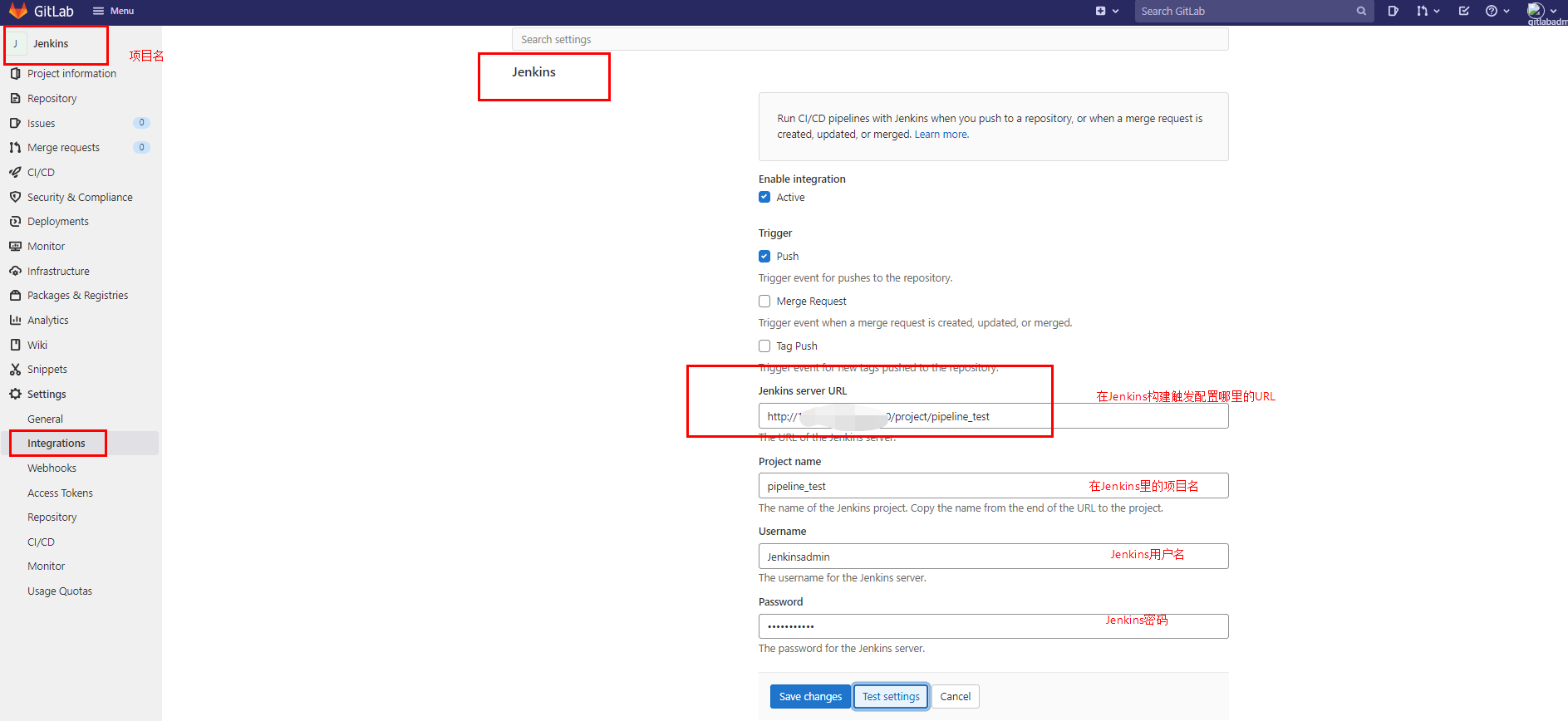Click the Cancel button
This screenshot has height=721, width=1568.
(x=956, y=696)
